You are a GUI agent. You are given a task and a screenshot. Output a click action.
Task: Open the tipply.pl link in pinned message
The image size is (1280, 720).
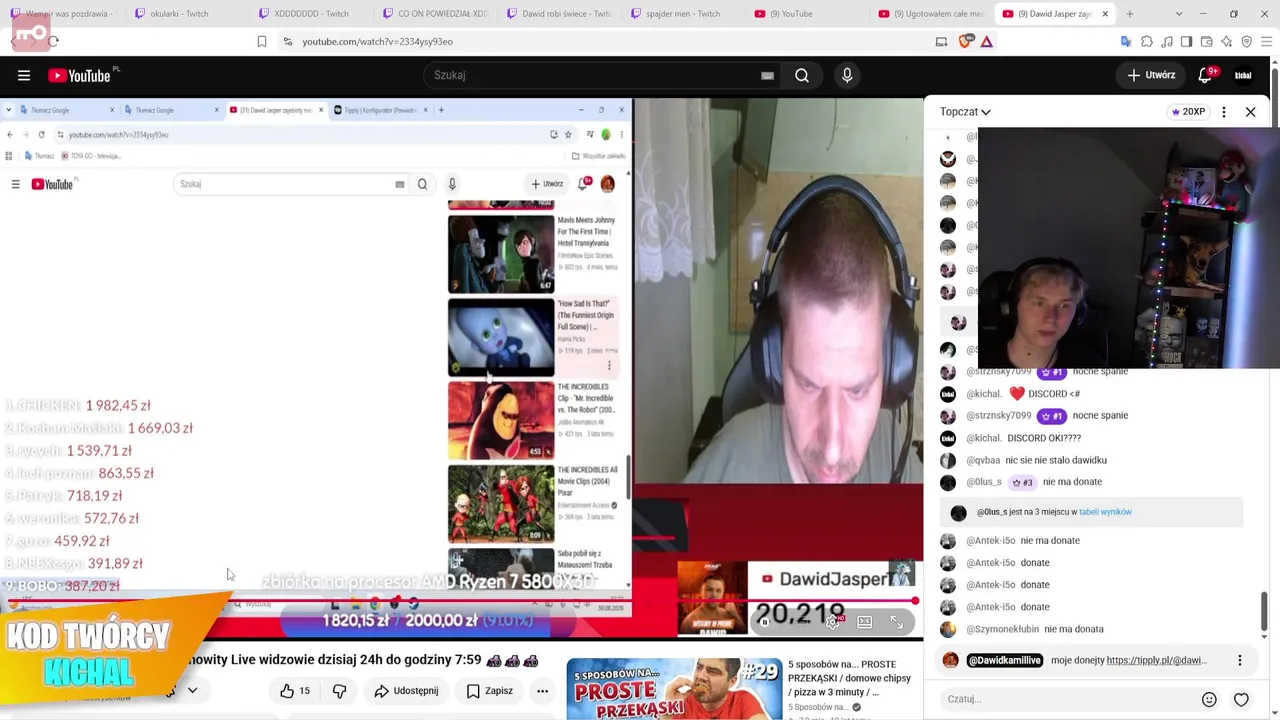pos(1156,660)
